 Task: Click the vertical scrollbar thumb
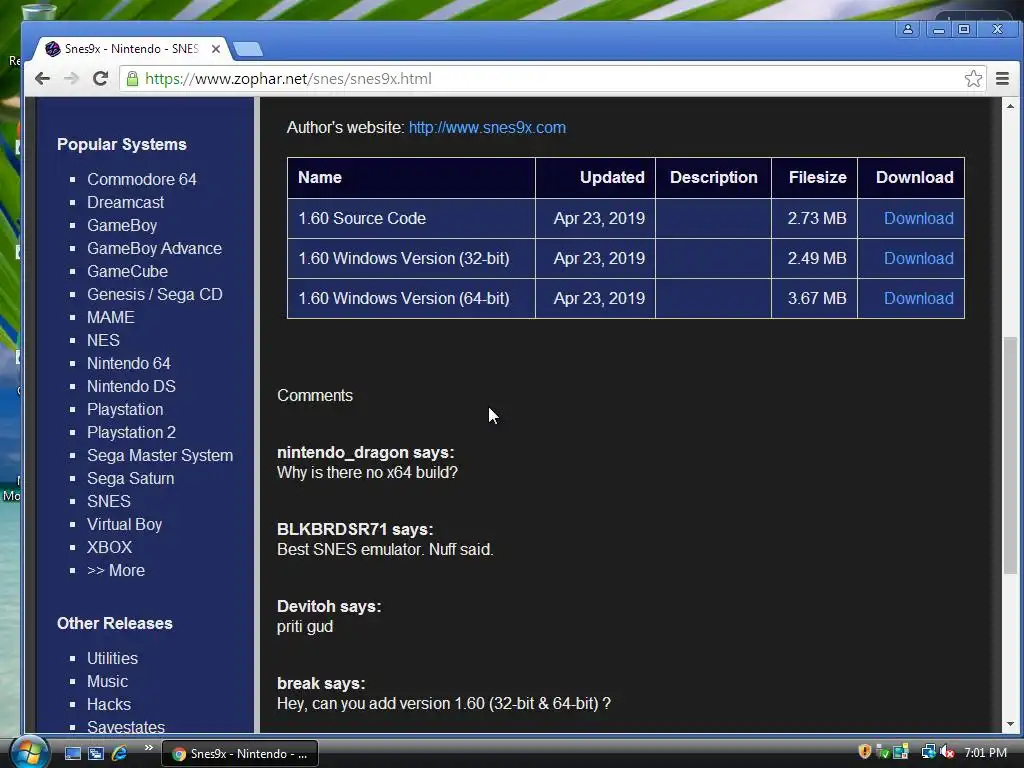1010,455
